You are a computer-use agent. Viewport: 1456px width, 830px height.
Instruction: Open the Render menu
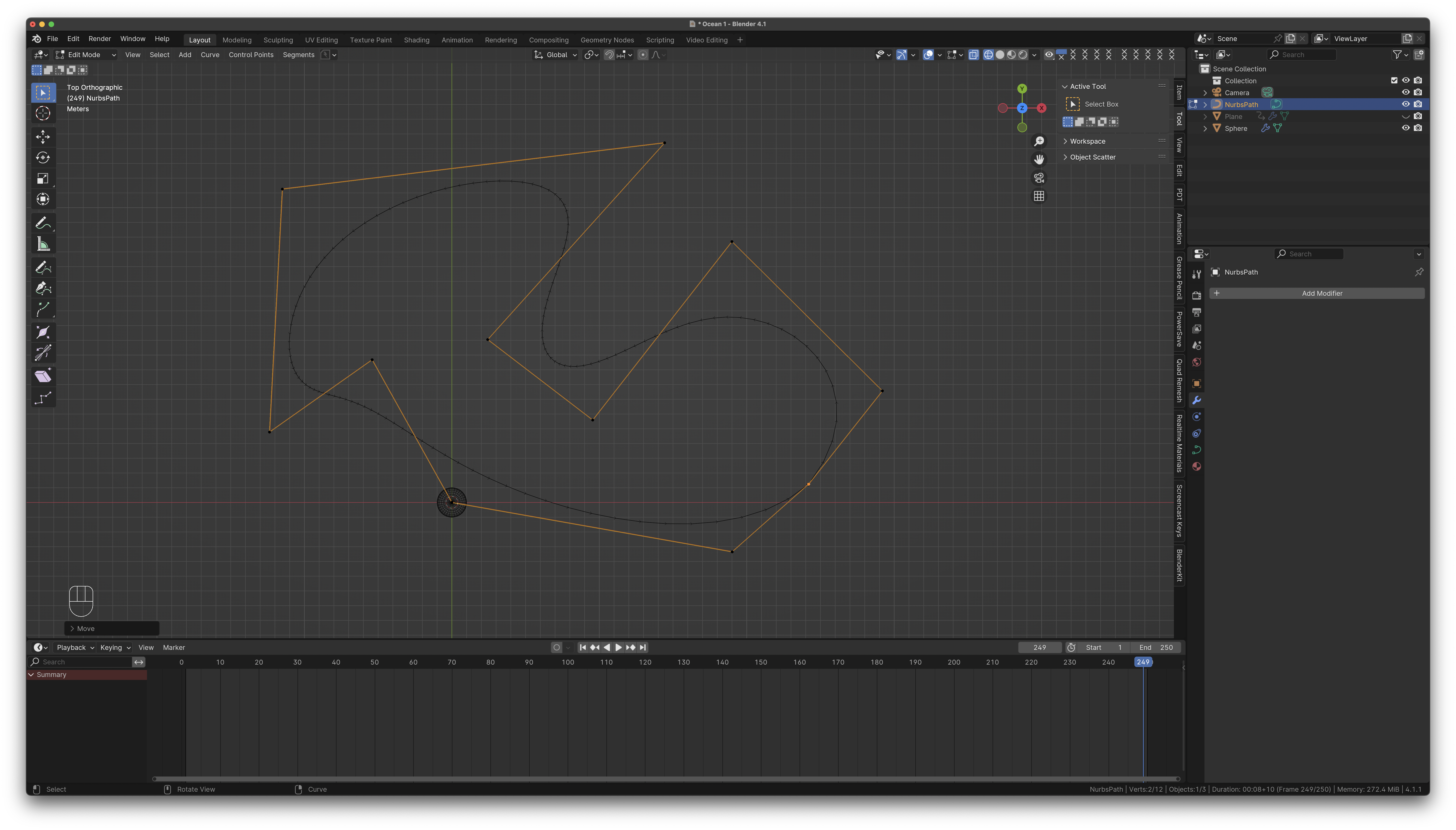[x=100, y=39]
